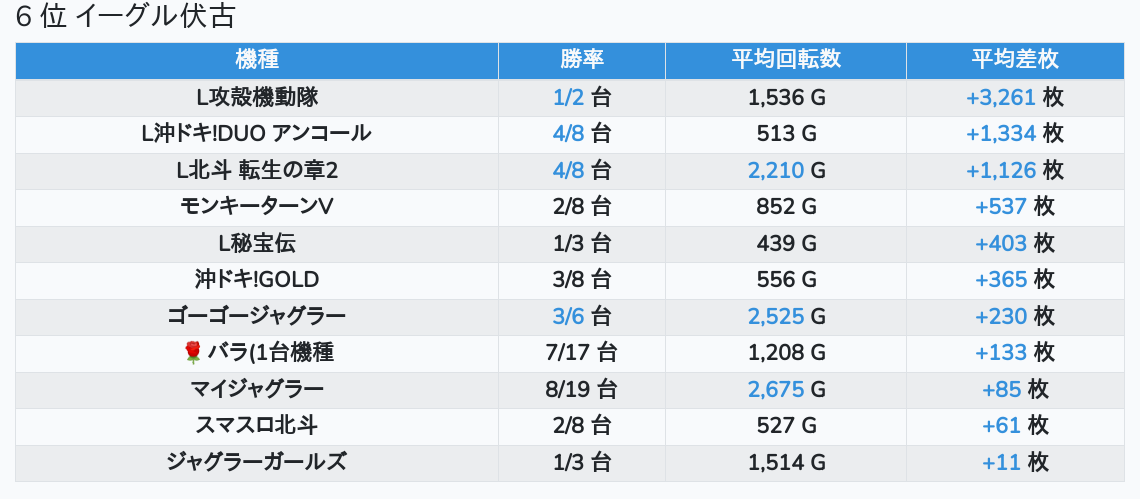Select the ゴーゴージャグラー machine name

click(x=257, y=316)
